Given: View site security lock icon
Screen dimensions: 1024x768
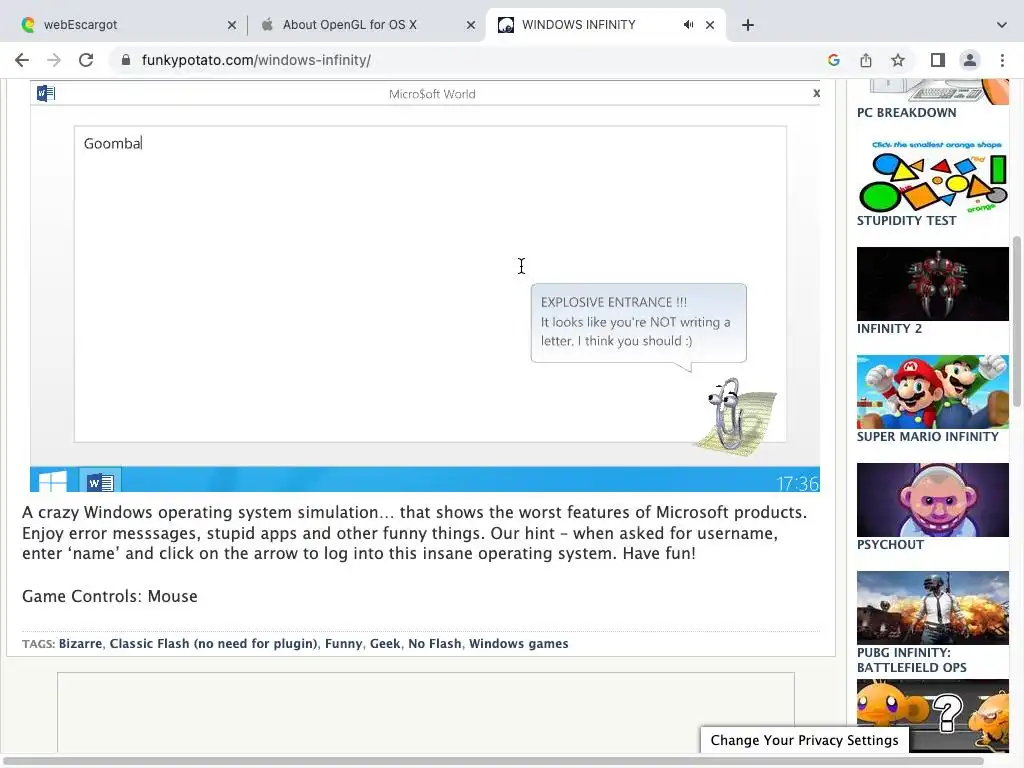Looking at the screenshot, I should 126,60.
